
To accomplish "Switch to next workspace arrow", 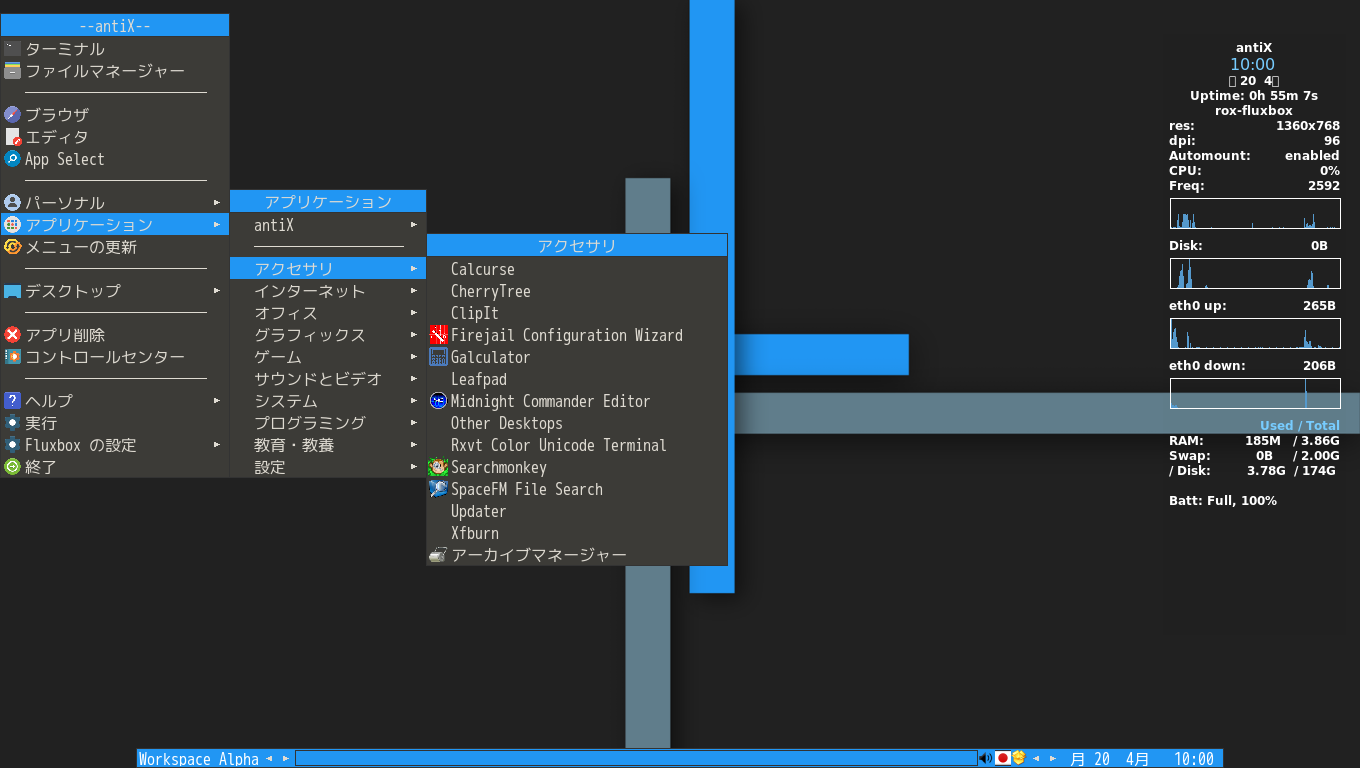I will pos(286,759).
